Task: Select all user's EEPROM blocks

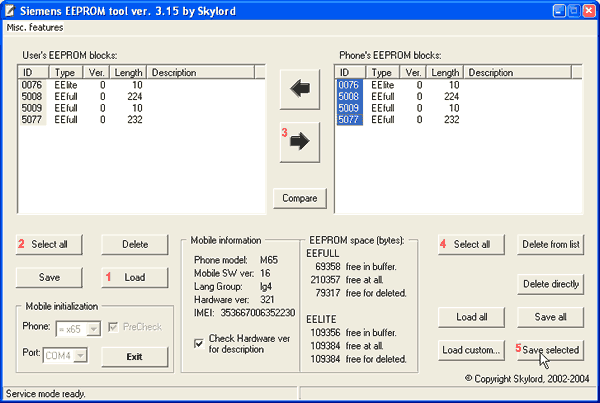Action: (x=49, y=244)
